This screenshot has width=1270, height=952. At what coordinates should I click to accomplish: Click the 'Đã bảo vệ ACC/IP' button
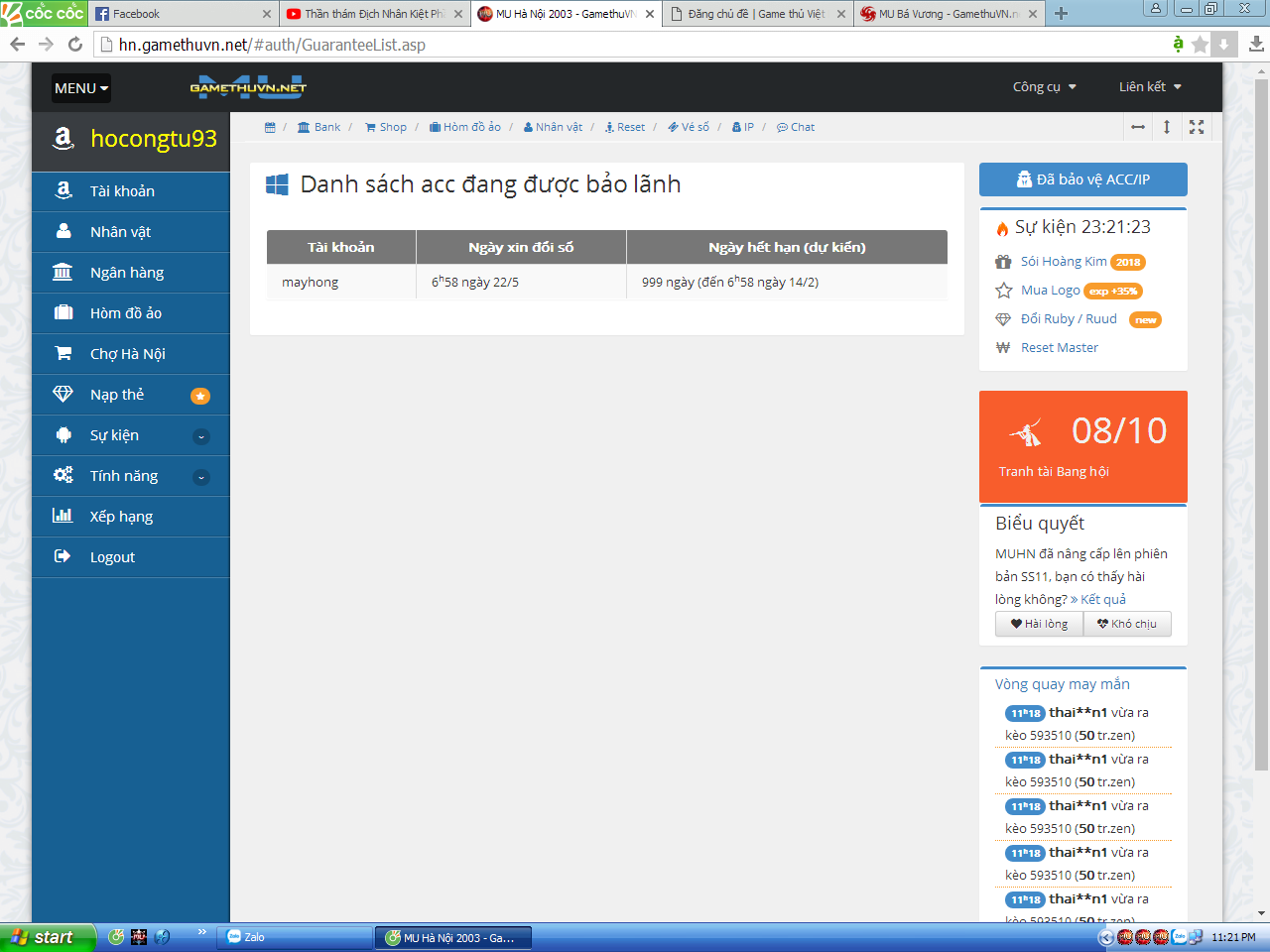click(x=1082, y=179)
